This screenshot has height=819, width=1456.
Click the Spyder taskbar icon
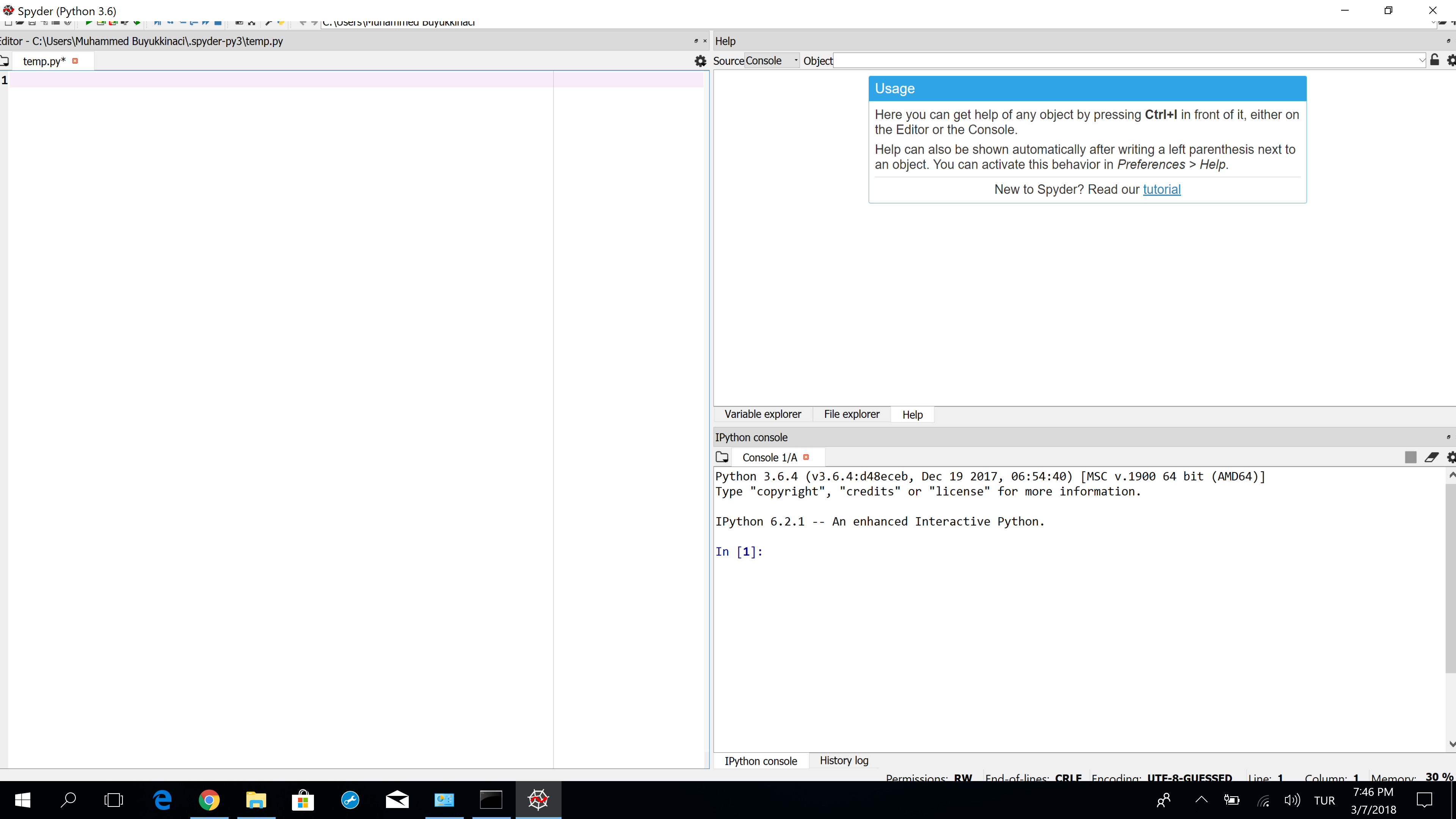pos(538,800)
